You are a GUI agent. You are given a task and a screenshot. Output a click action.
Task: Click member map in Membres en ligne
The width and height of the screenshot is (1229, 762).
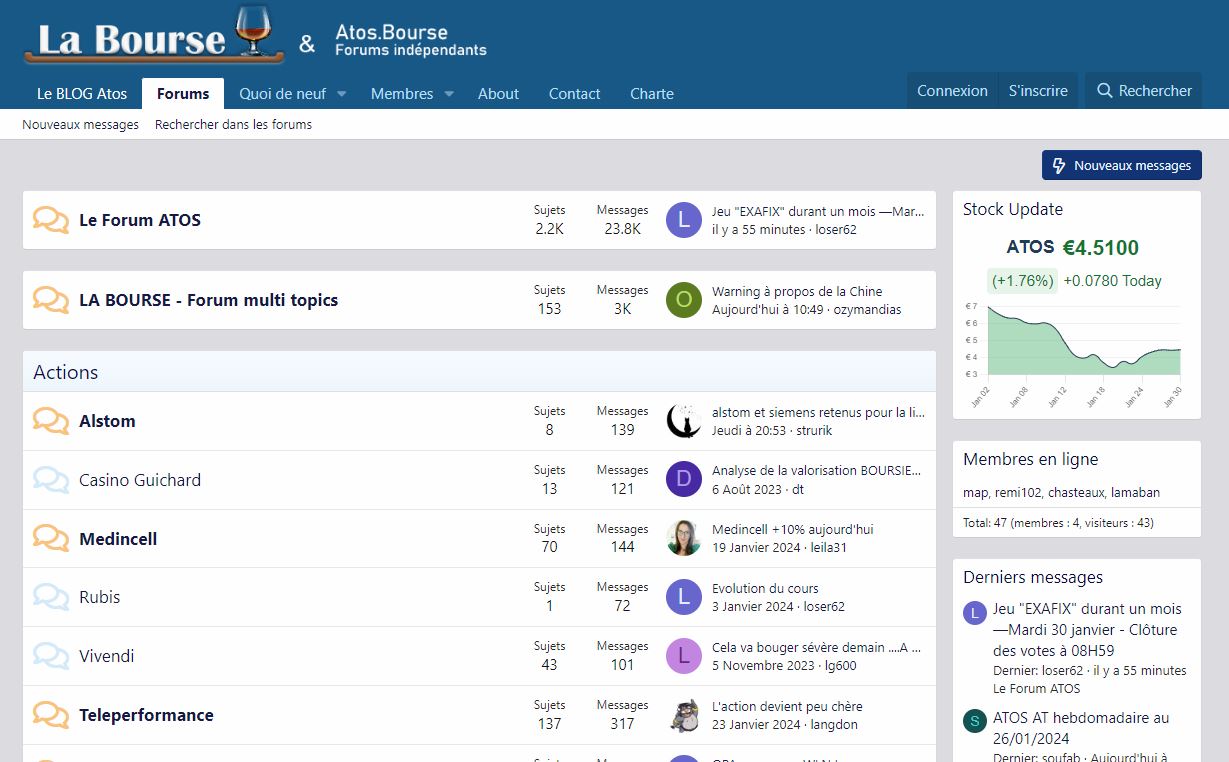pos(974,492)
